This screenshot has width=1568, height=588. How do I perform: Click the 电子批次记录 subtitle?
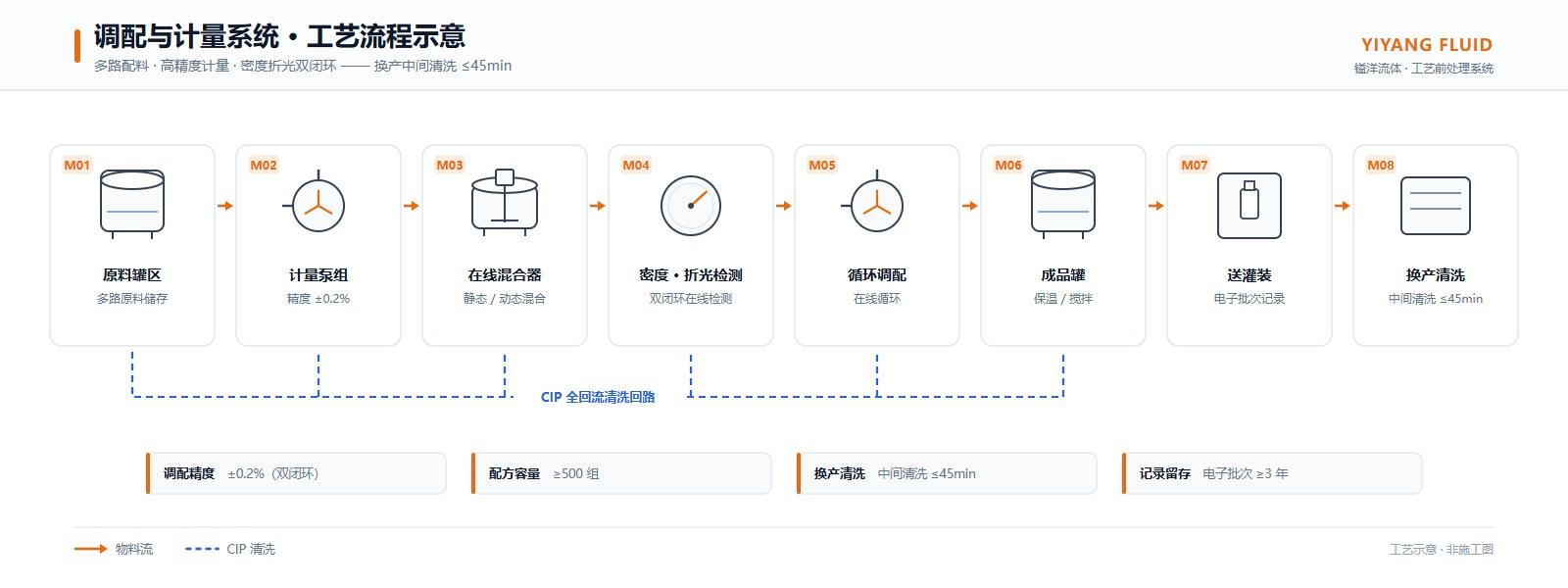1249,299
